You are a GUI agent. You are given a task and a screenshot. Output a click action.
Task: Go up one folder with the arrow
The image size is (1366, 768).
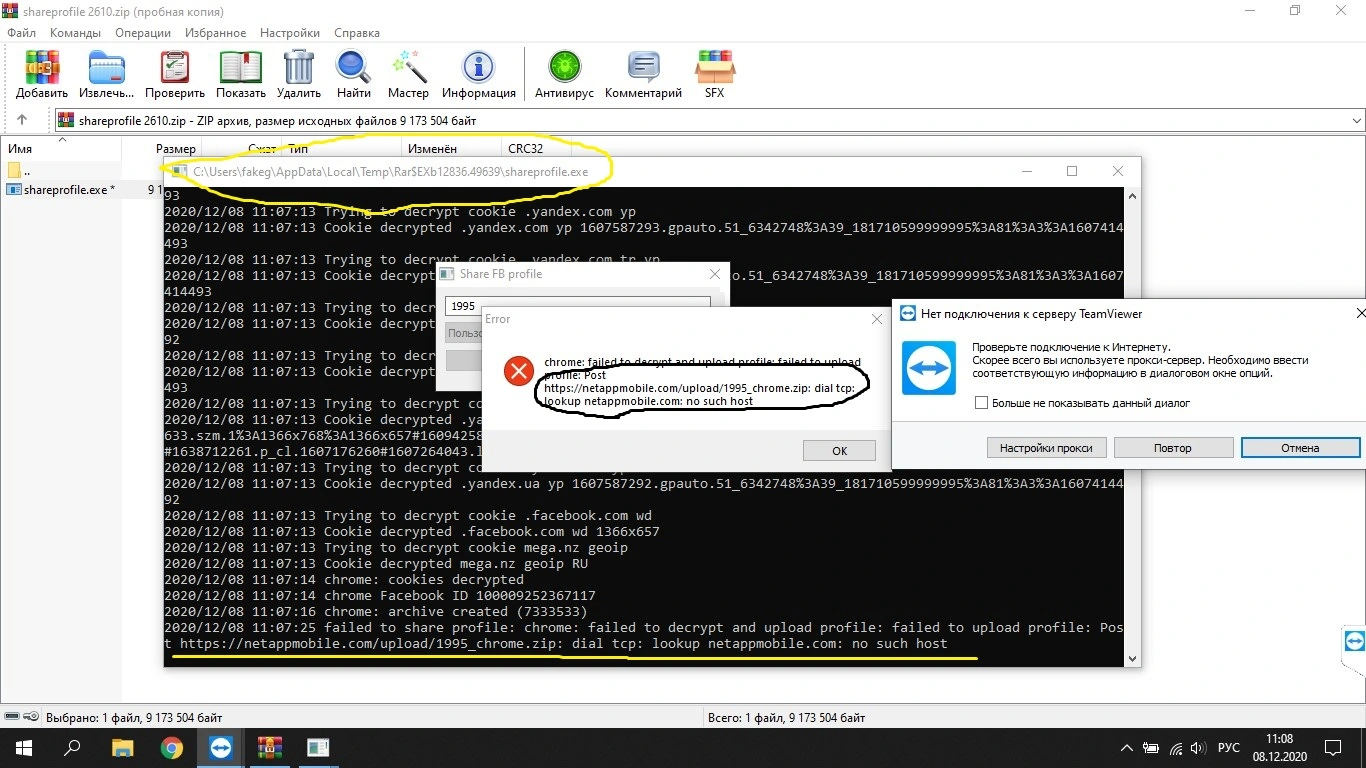(x=22, y=121)
